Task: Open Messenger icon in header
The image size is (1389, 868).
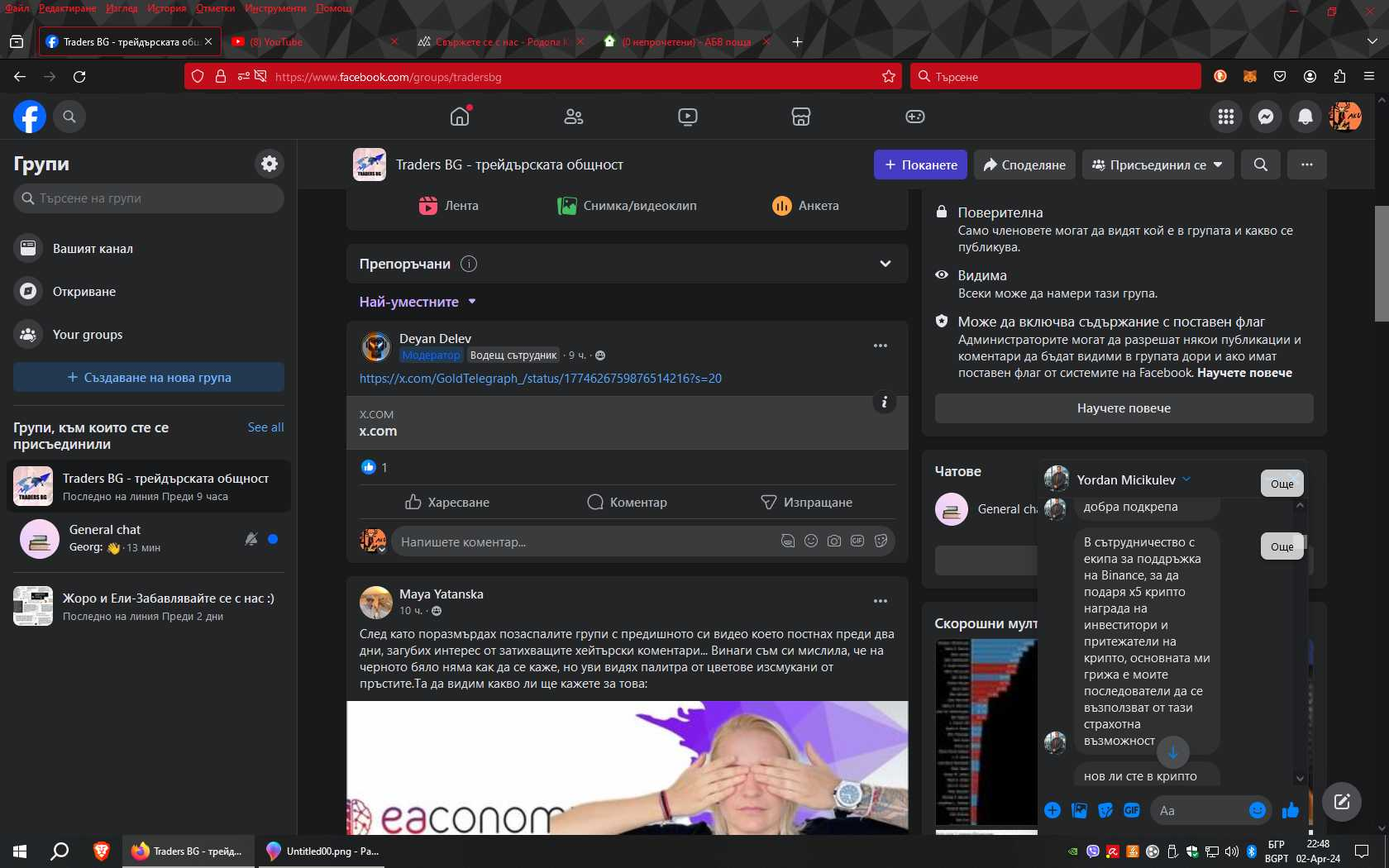Action: [1265, 117]
